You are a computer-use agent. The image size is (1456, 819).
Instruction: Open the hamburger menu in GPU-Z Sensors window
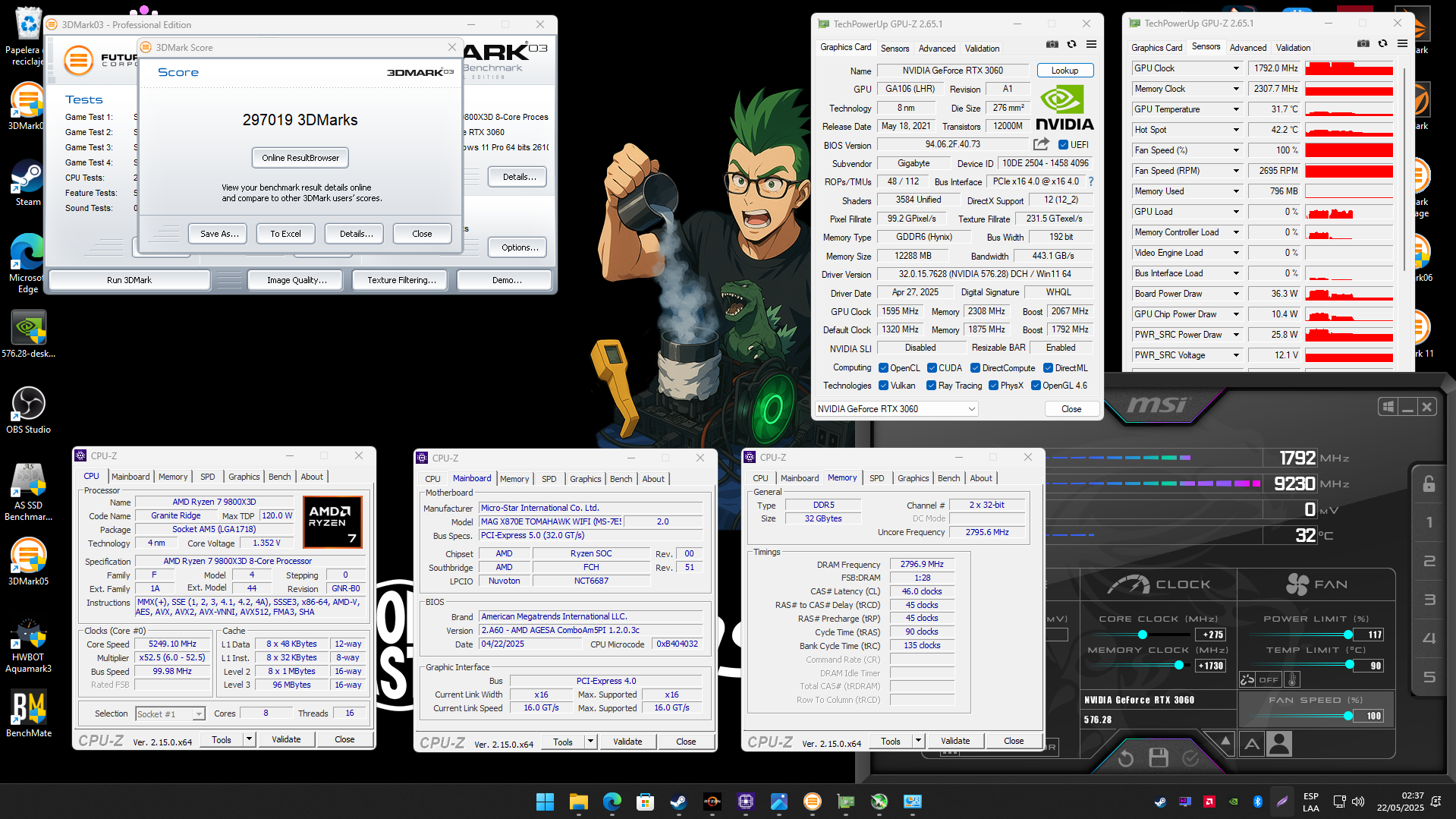1402,44
